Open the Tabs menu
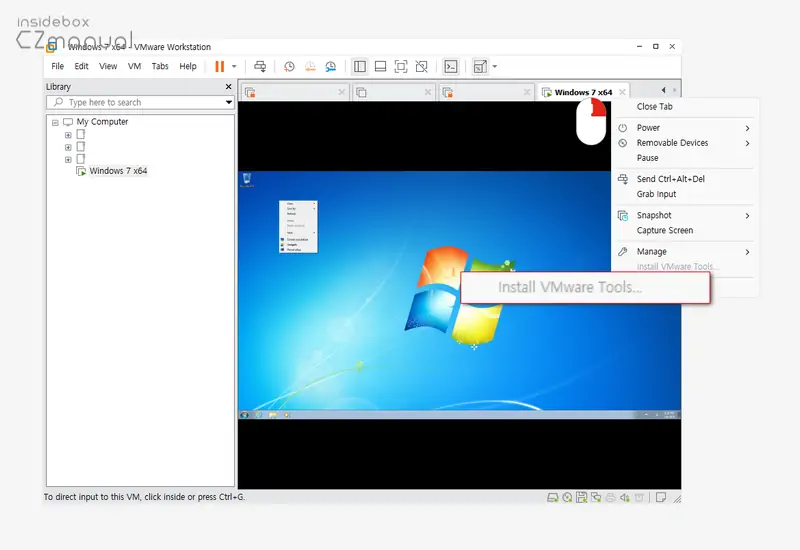800x550 pixels. point(160,66)
